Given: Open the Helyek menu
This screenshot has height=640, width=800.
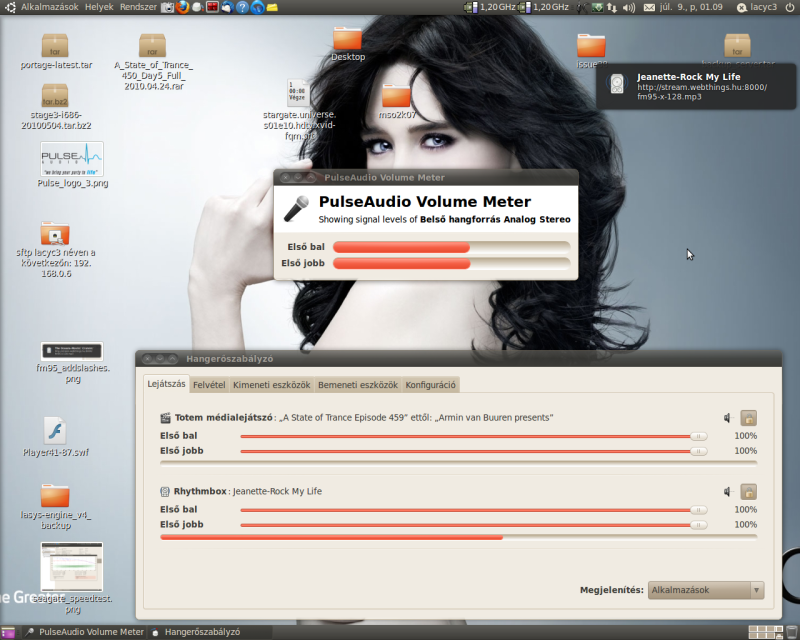Looking at the screenshot, I should 99,7.
